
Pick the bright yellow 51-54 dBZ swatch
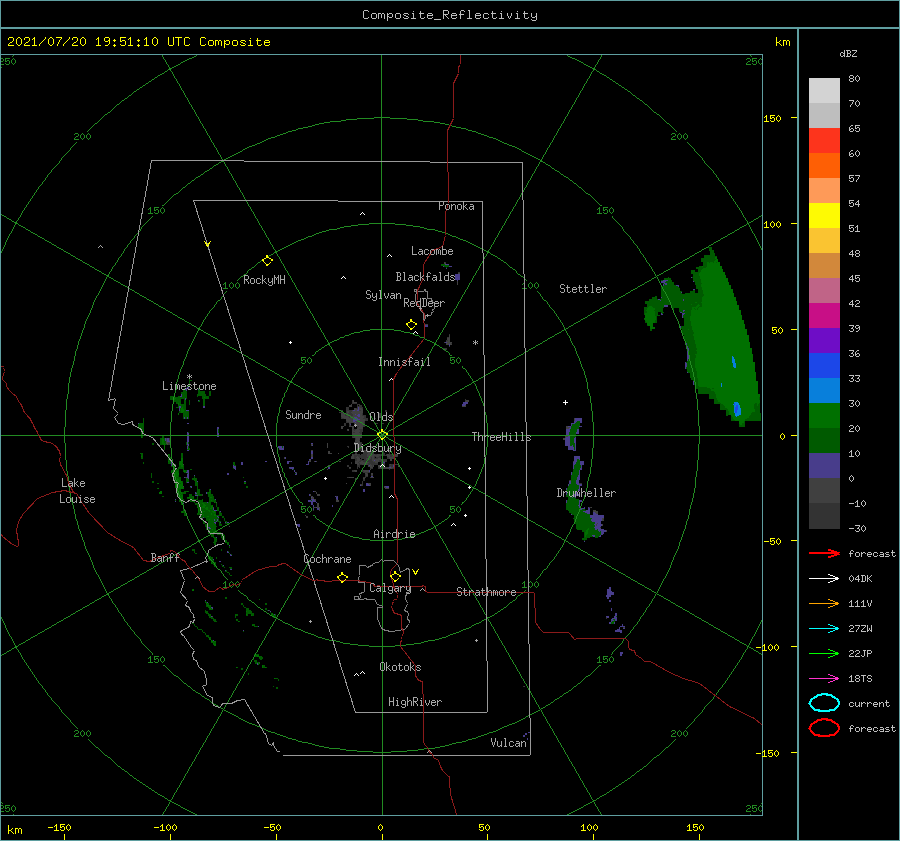[x=824, y=216]
